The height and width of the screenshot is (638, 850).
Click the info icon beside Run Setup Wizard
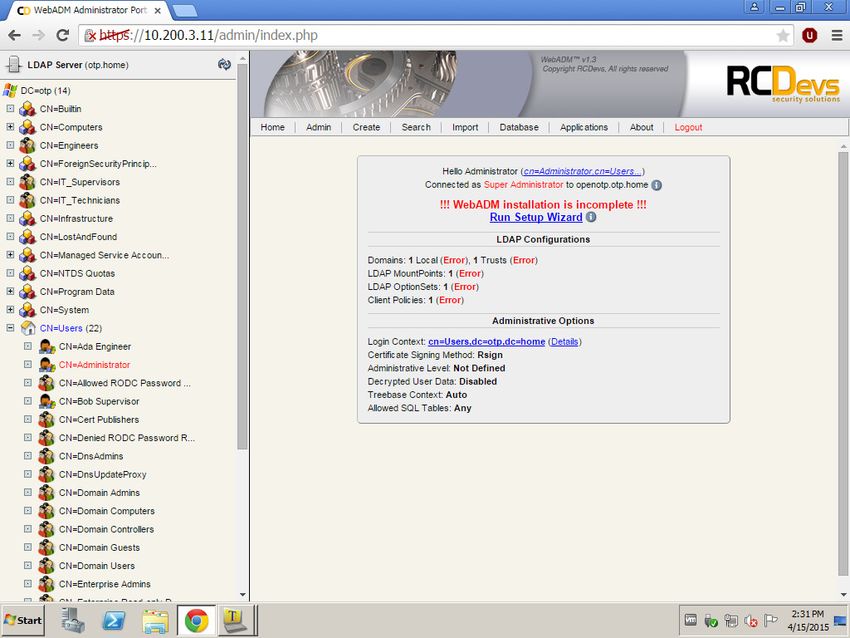591,217
